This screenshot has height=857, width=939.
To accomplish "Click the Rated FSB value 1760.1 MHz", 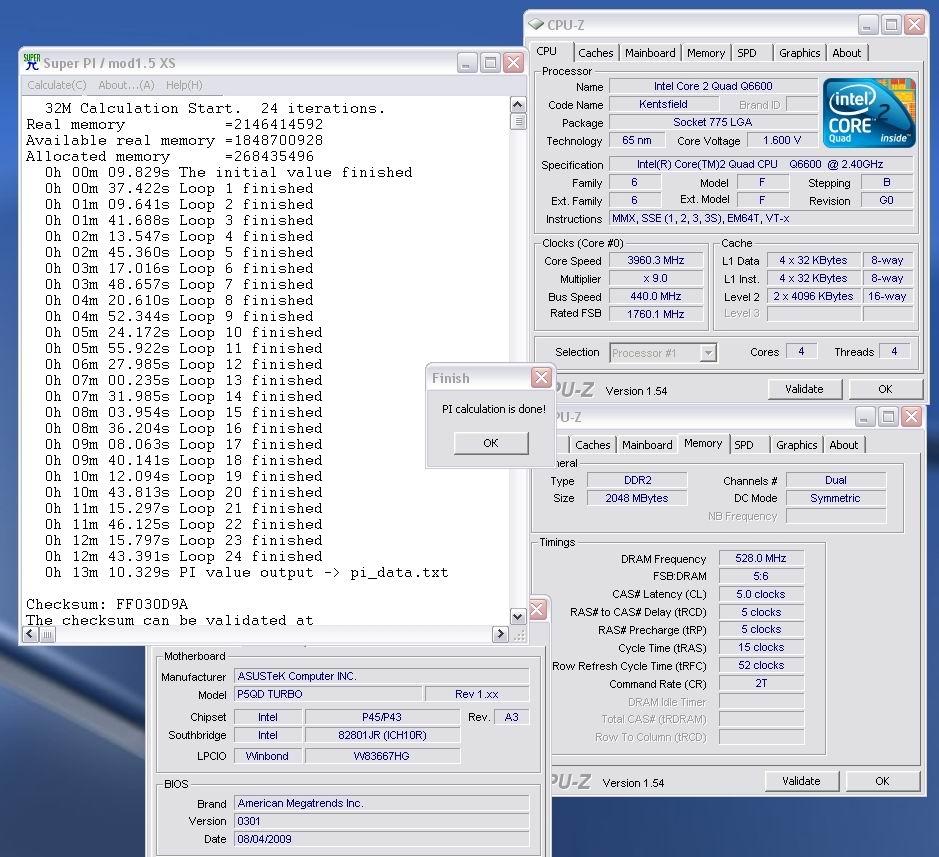I will (x=656, y=314).
